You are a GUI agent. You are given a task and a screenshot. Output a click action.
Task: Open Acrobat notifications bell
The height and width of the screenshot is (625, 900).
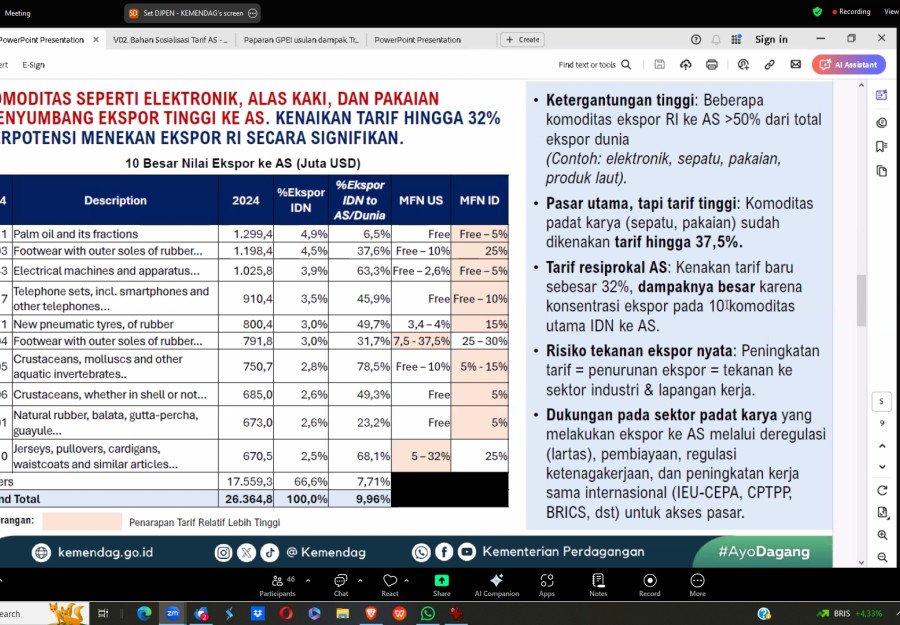[x=716, y=40]
